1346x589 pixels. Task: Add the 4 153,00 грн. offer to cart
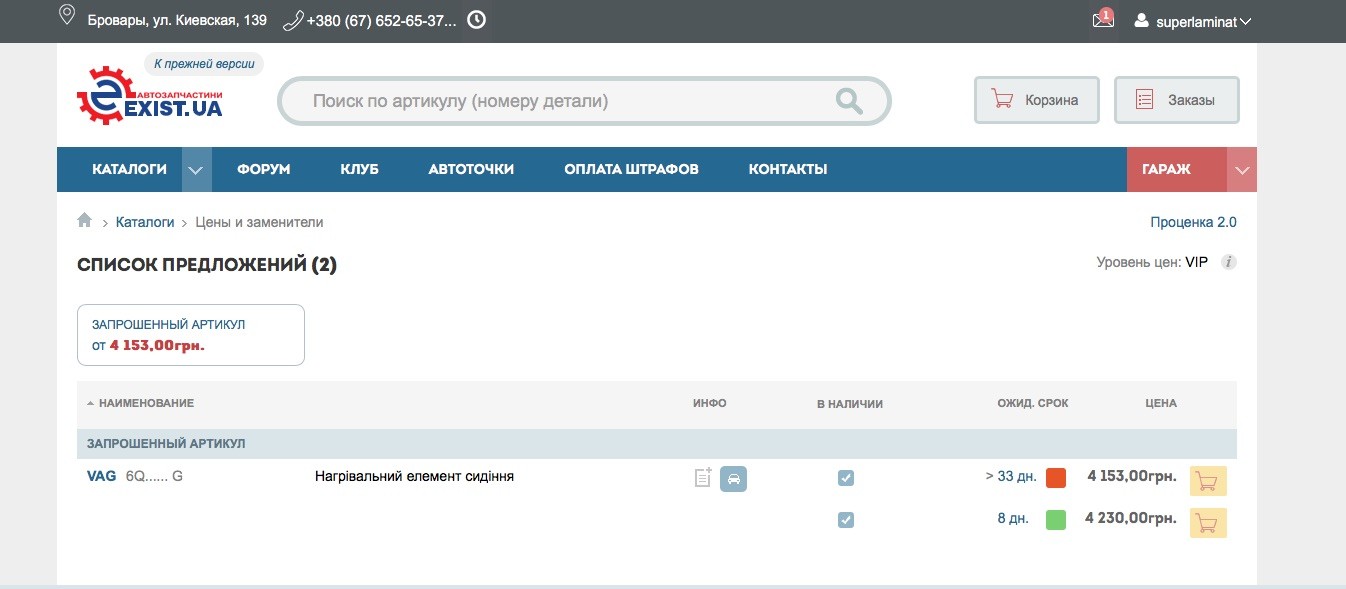[1207, 481]
